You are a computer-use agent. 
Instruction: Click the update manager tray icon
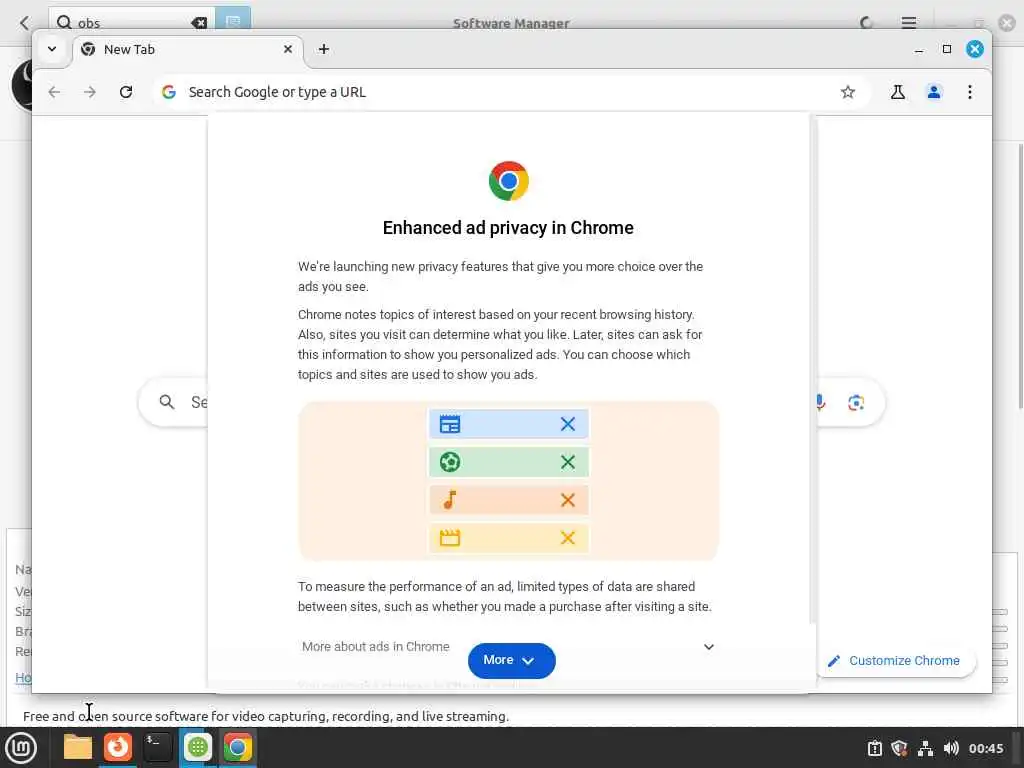[x=874, y=748]
